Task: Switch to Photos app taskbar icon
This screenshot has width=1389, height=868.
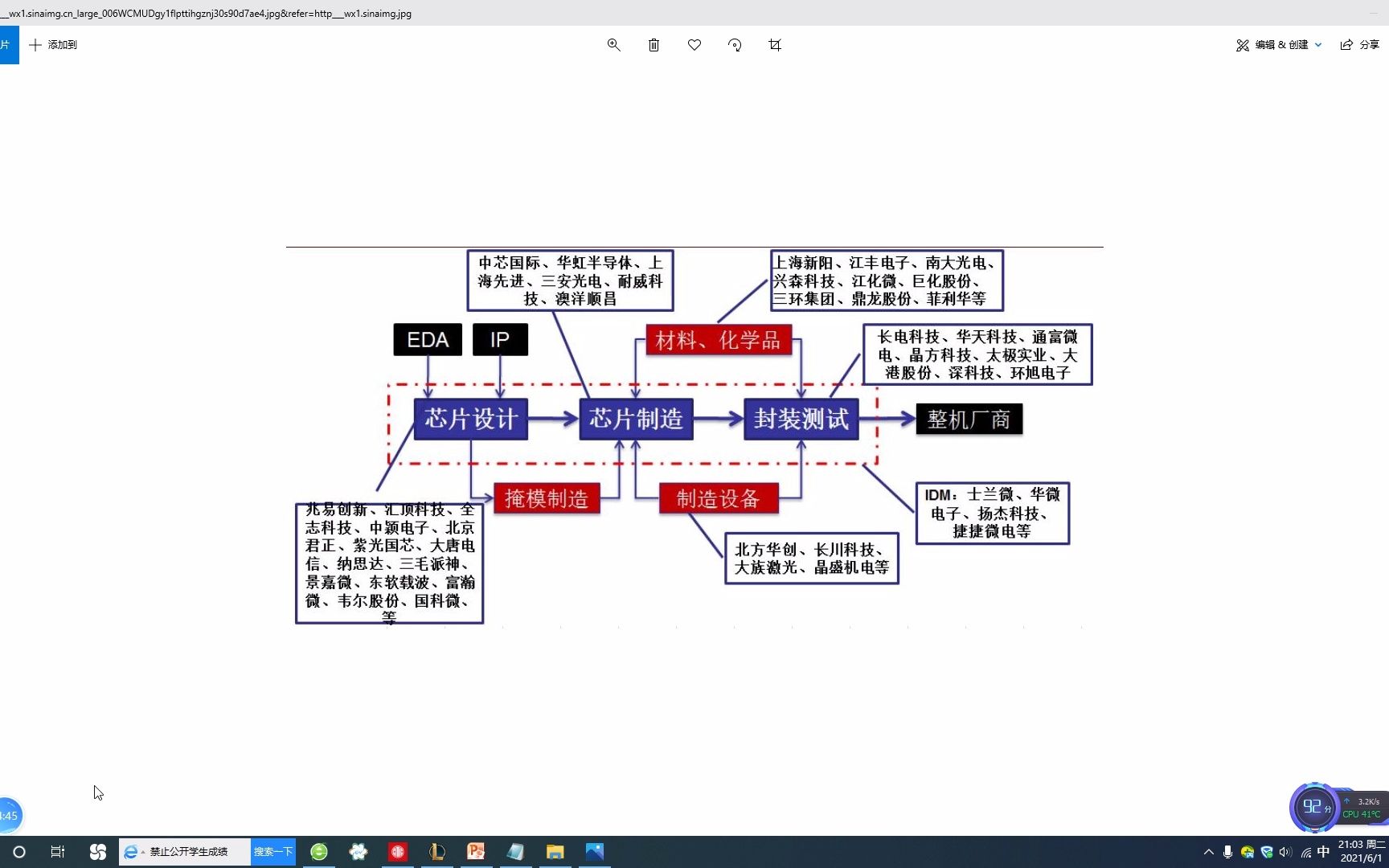Action: click(595, 852)
